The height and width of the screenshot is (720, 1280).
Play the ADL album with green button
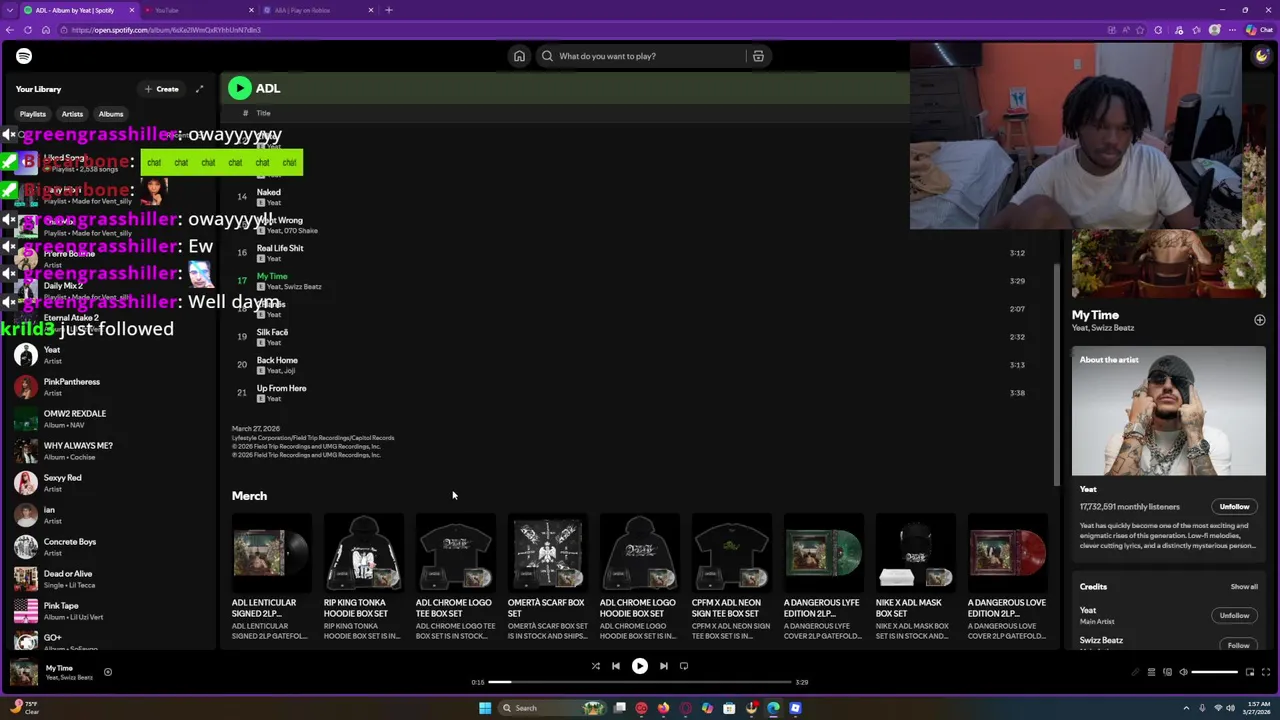tap(239, 88)
